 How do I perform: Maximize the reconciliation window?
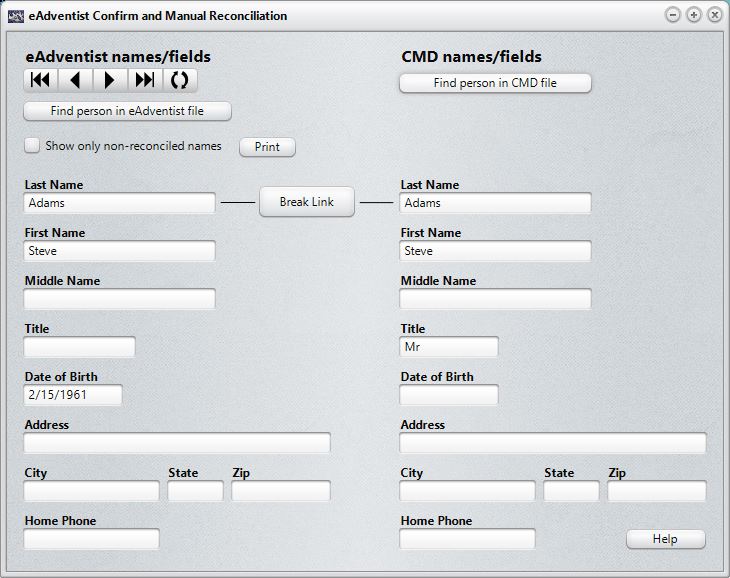point(694,15)
